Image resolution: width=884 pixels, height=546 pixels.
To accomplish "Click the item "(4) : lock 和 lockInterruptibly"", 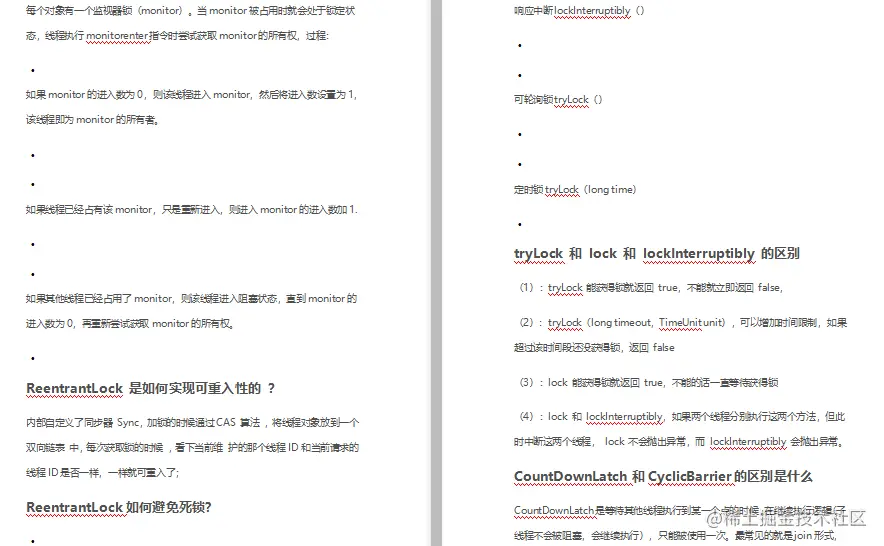I will point(682,416).
